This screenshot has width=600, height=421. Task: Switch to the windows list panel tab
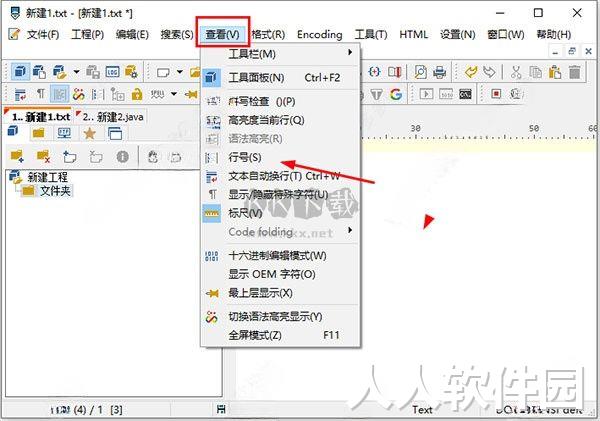(x=115, y=134)
